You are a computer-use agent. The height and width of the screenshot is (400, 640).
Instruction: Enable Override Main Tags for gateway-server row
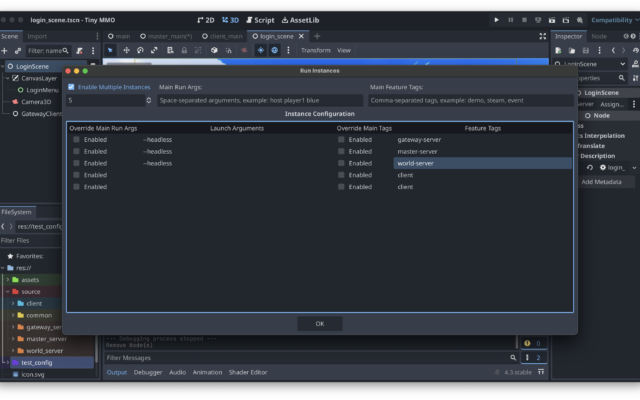tap(341, 140)
